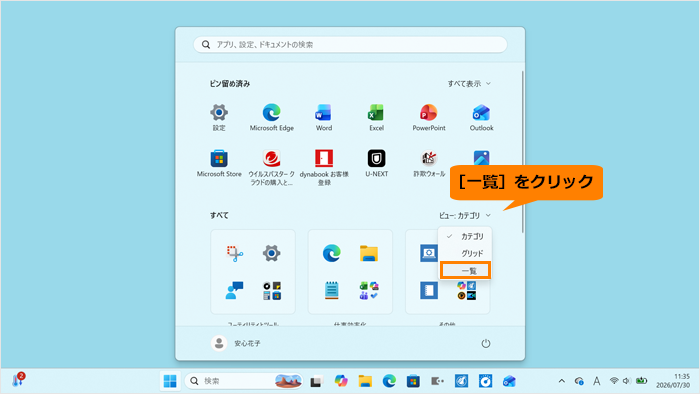Screen dimensions: 700x394
Task: Open File Explorer from the taskbar
Action: click(x=365, y=381)
